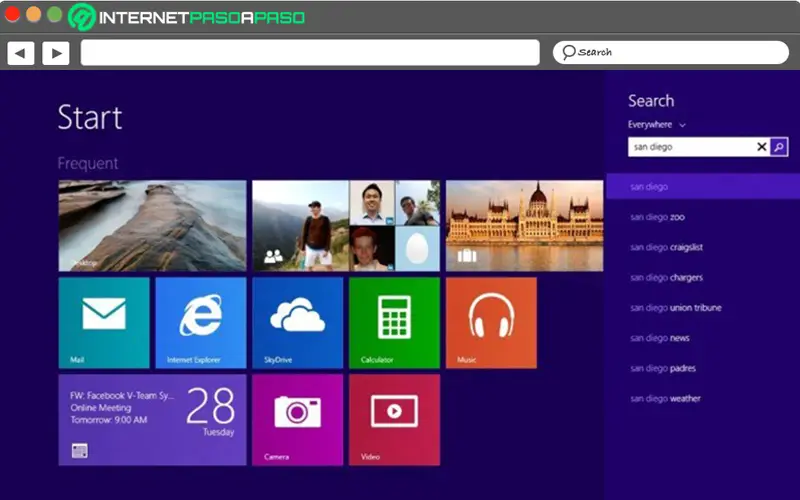Clear the san diego search text with X
Viewport: 800px width, 500px height.
click(762, 147)
